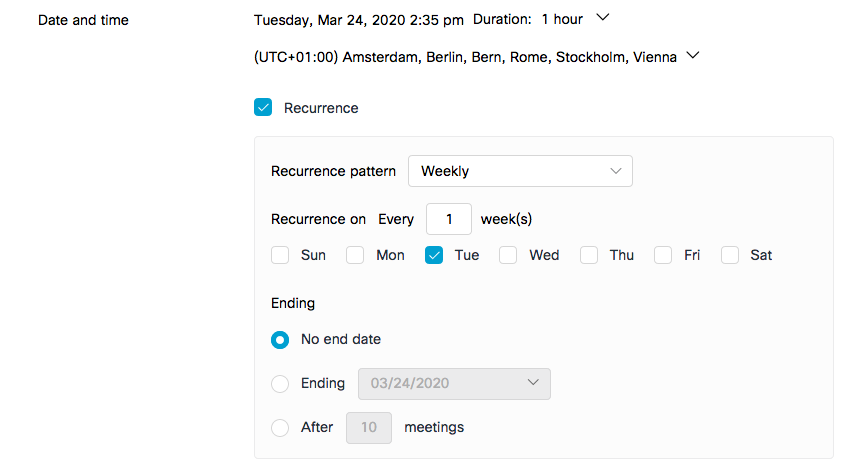
Task: Check the Sun day checkbox
Action: click(x=280, y=255)
